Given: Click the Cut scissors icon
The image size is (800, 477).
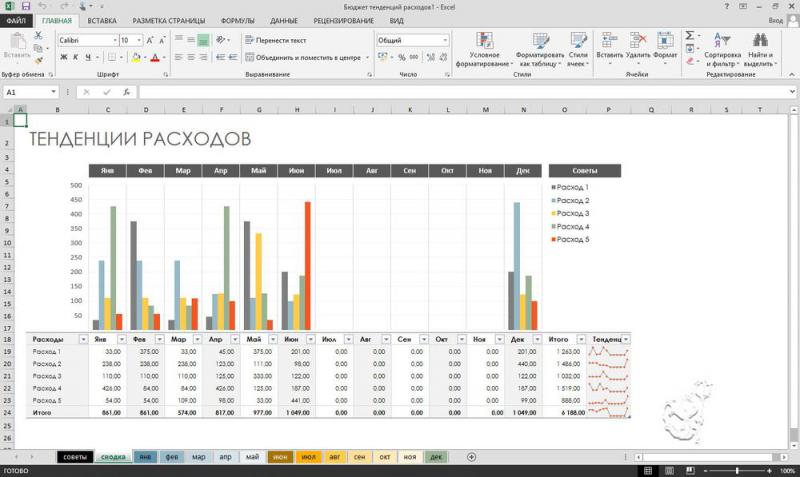Looking at the screenshot, I should click(x=38, y=36).
